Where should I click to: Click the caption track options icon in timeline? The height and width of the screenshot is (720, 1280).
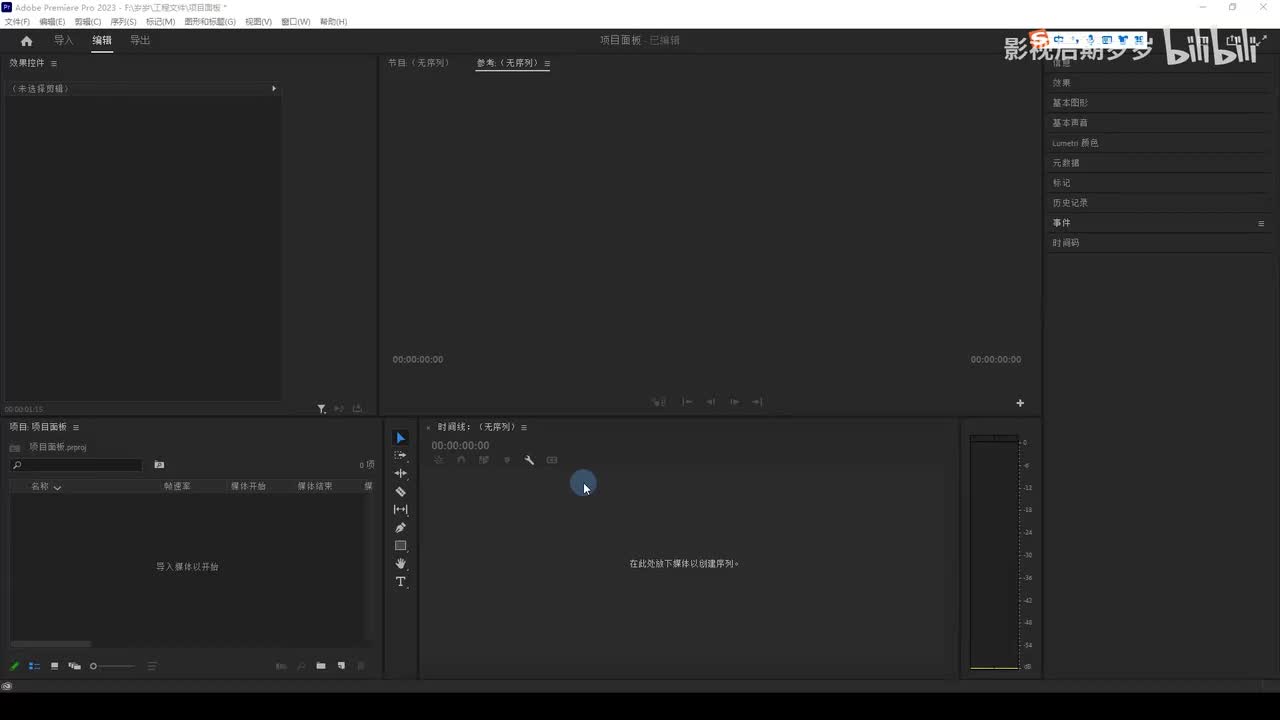tap(552, 460)
